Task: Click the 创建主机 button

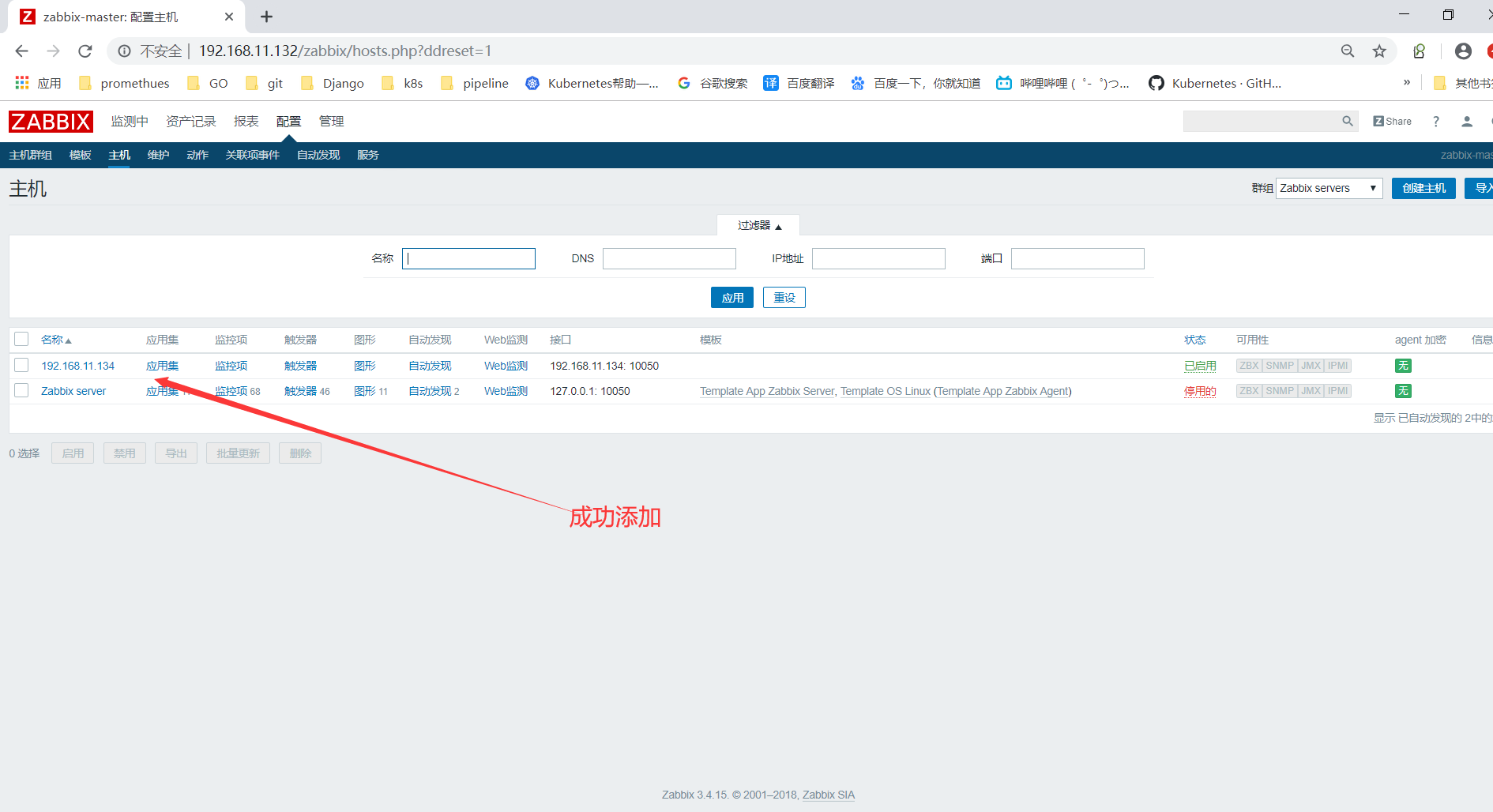Action: click(x=1423, y=188)
